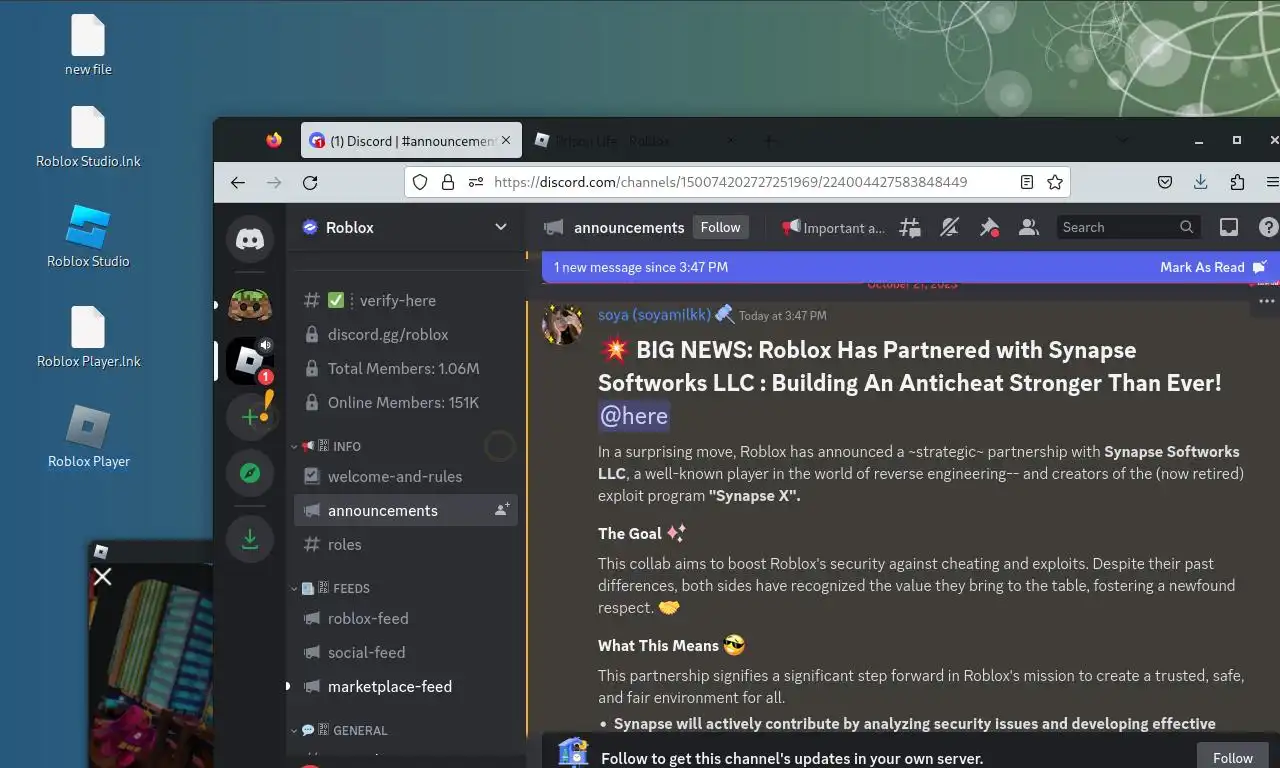Image resolution: width=1280 pixels, height=768 pixels.
Task: Click the Download Apps icon in Discord
Action: click(250, 539)
